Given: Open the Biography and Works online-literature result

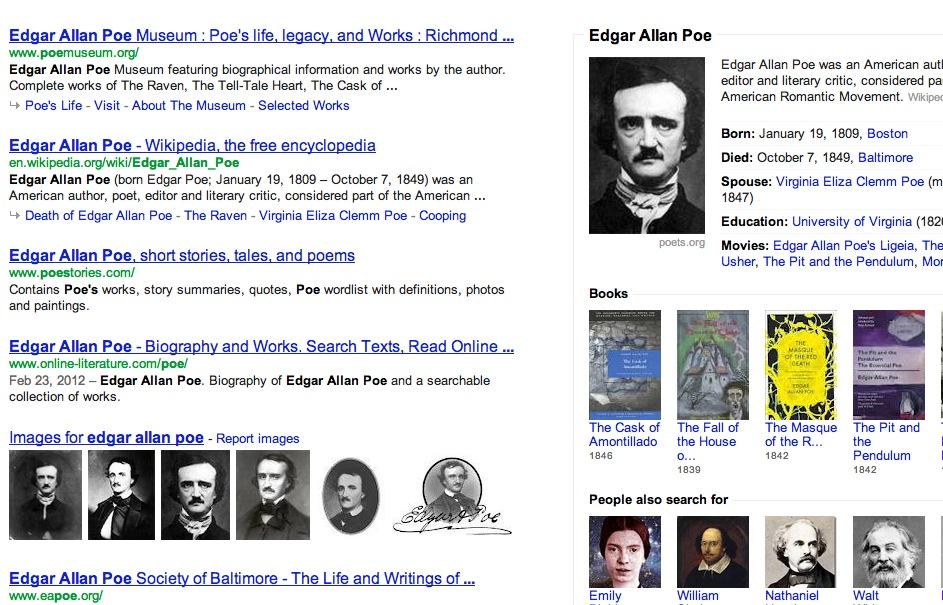Looking at the screenshot, I should [x=262, y=346].
